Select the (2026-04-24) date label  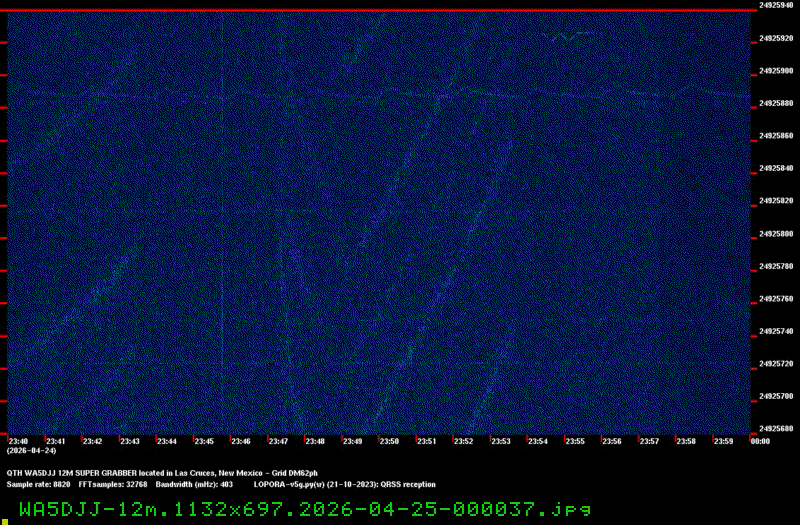pos(32,451)
